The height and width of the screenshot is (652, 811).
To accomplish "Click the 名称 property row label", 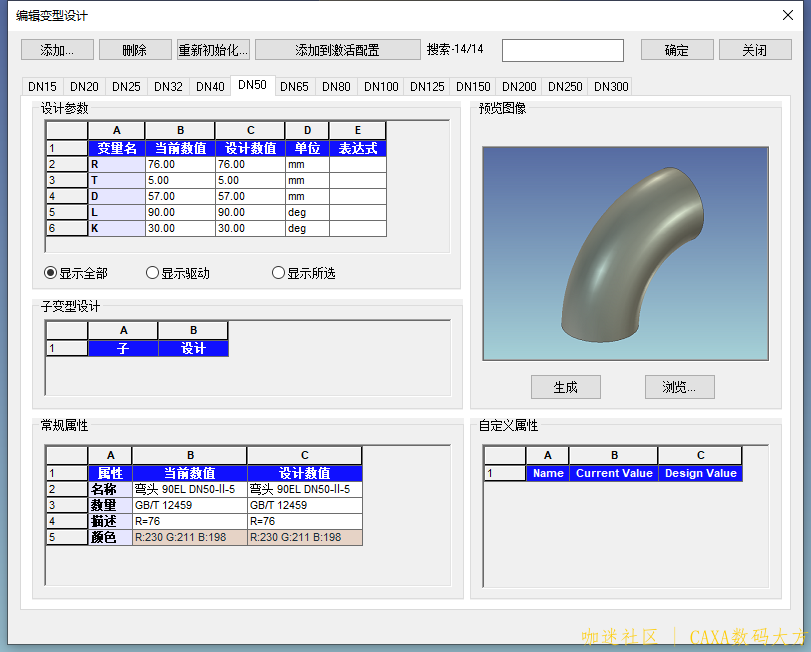I will (110, 489).
